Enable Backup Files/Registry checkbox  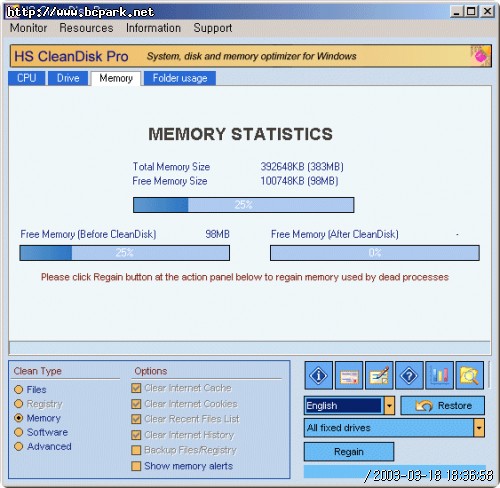[136, 450]
